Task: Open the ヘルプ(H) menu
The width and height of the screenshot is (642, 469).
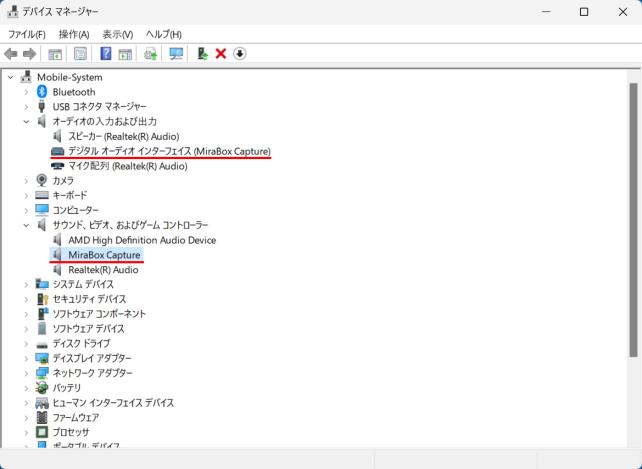Action: [164, 34]
